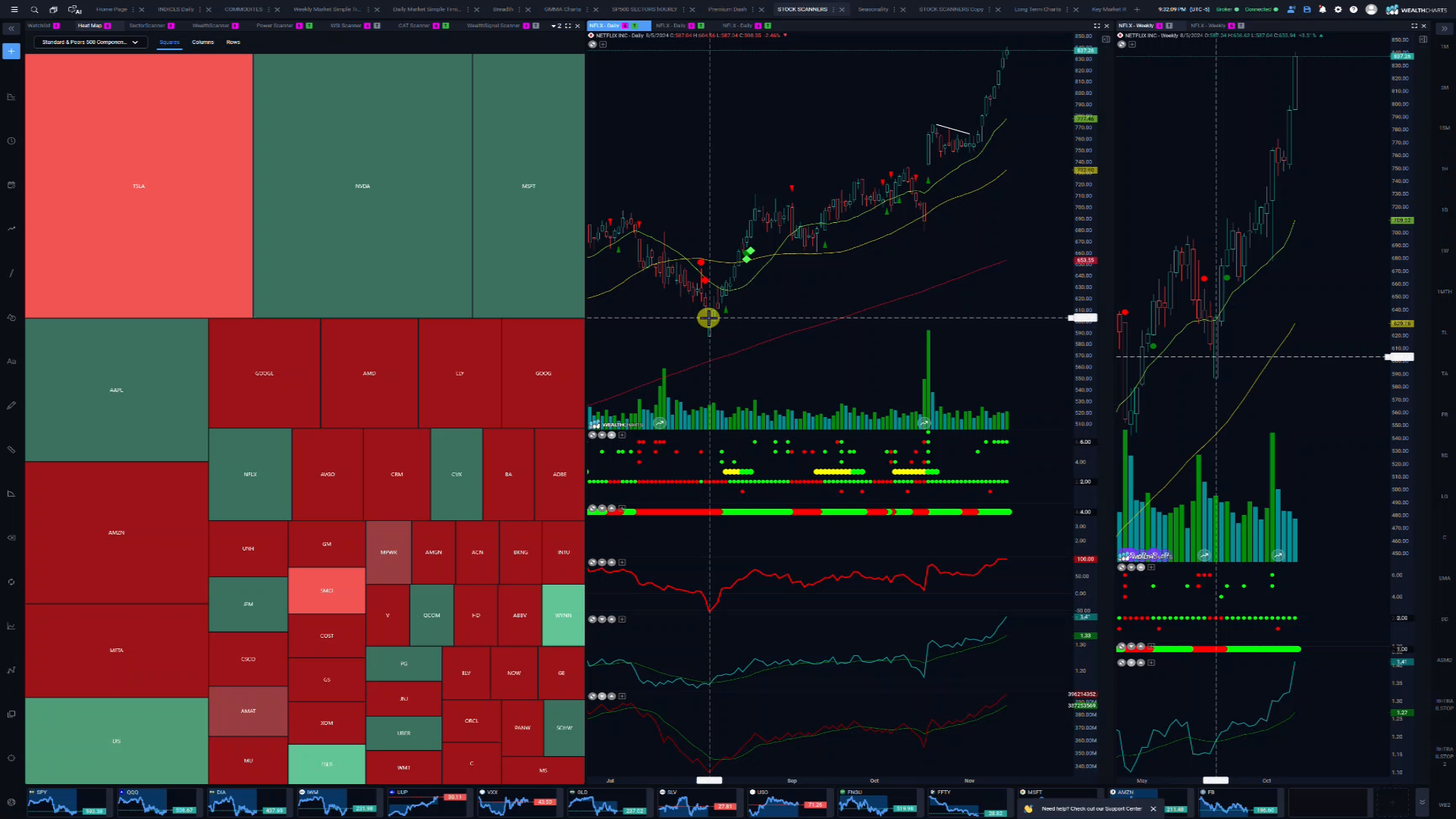The height and width of the screenshot is (819, 1456).
Task: Click the clock icon in left sidebar
Action: pyautogui.click(x=11, y=141)
